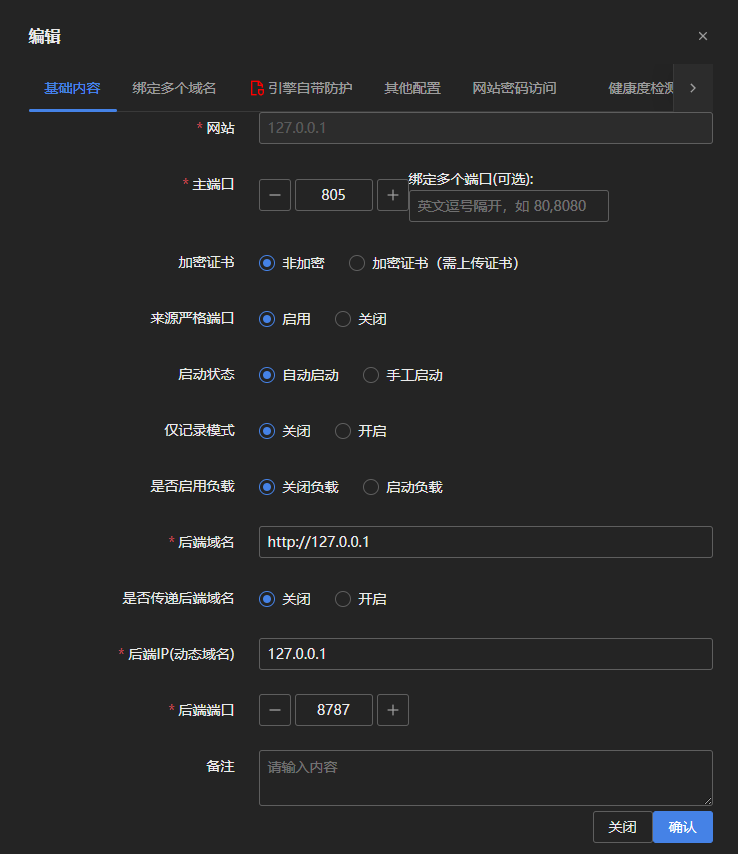Click plus button for backend port 8787

point(392,710)
